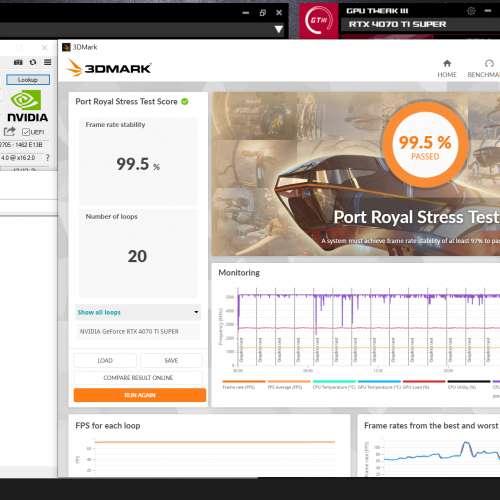Click the number of loops value 20

coord(137,256)
